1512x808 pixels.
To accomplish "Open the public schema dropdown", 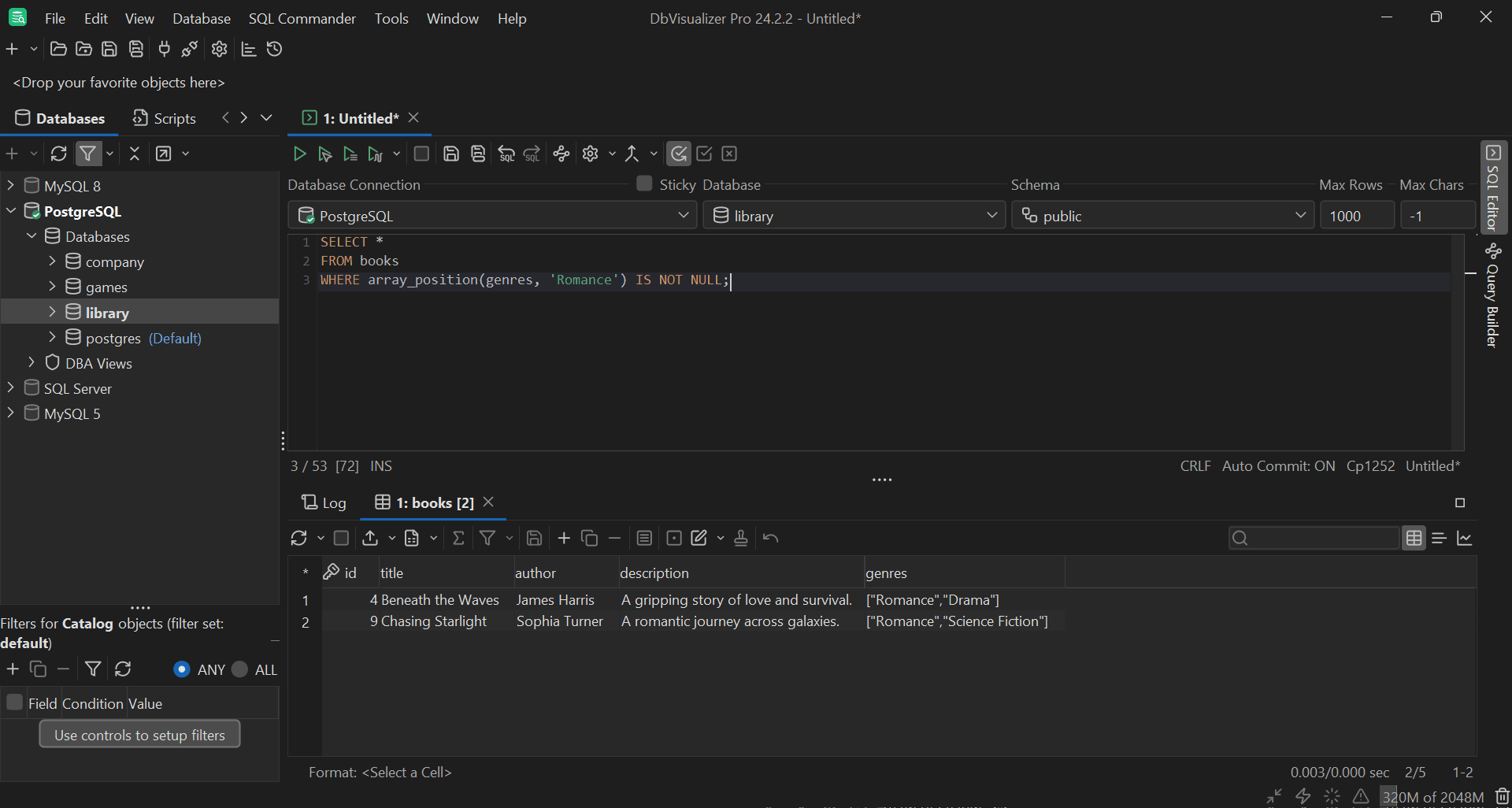I will pos(1300,215).
